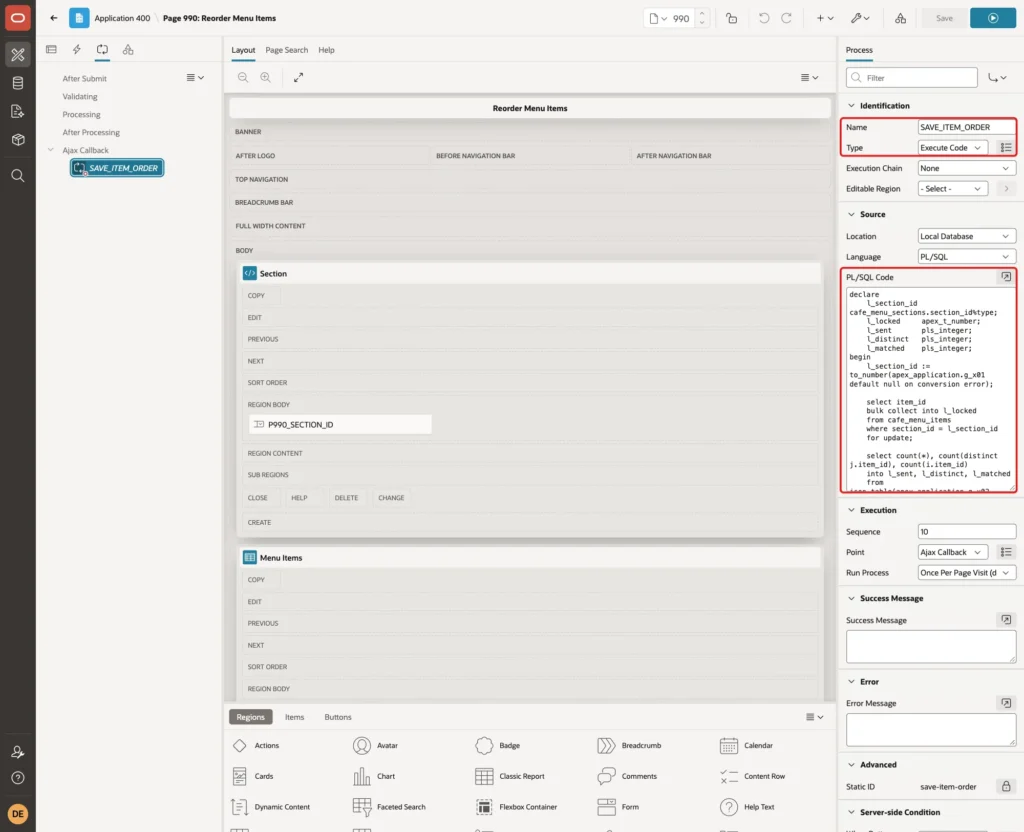Screen dimensions: 1024x832
Task: Open Team Development sidebar icon
Action: click(x=18, y=111)
